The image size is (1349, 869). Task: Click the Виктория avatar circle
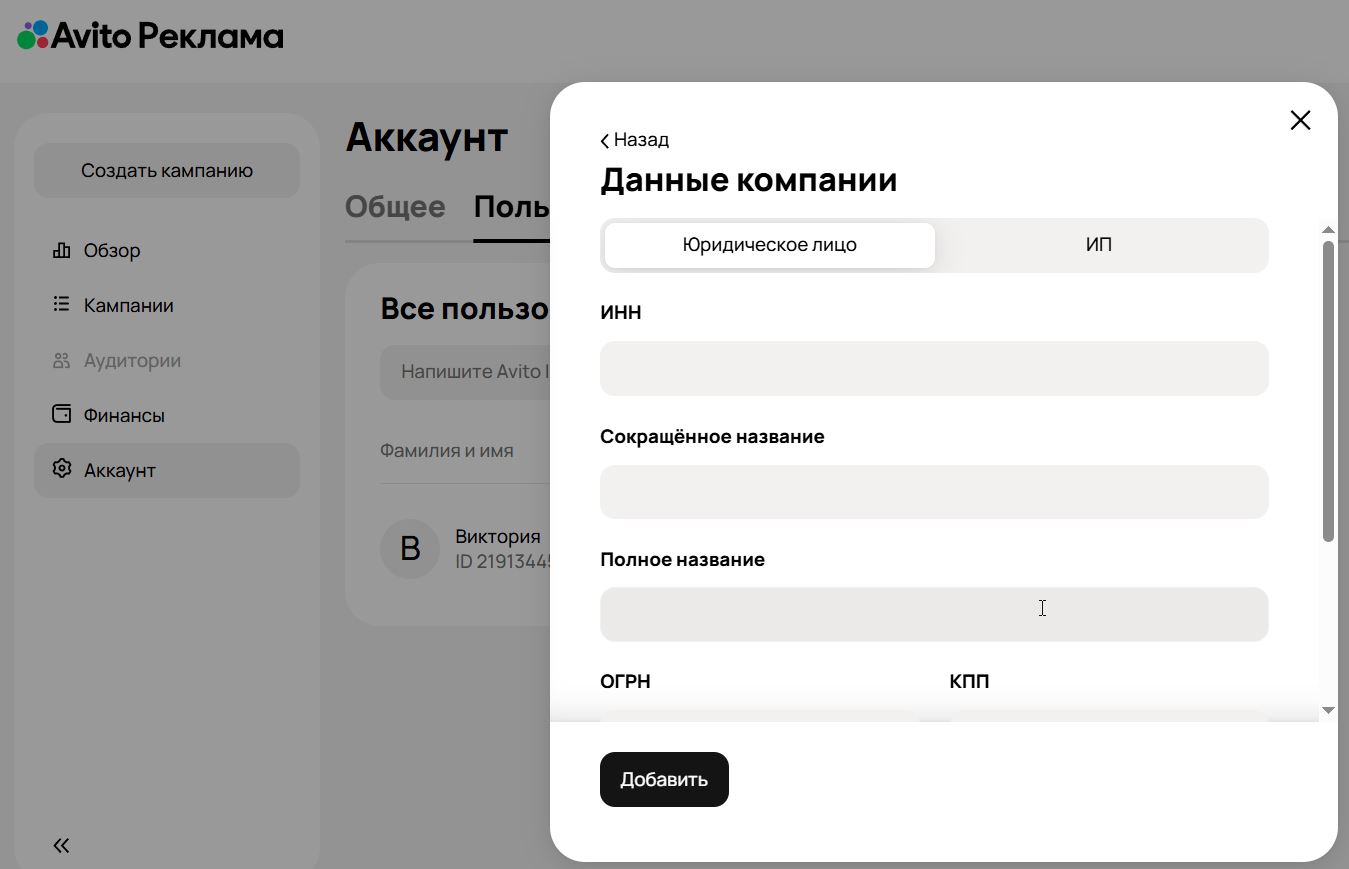pos(410,548)
